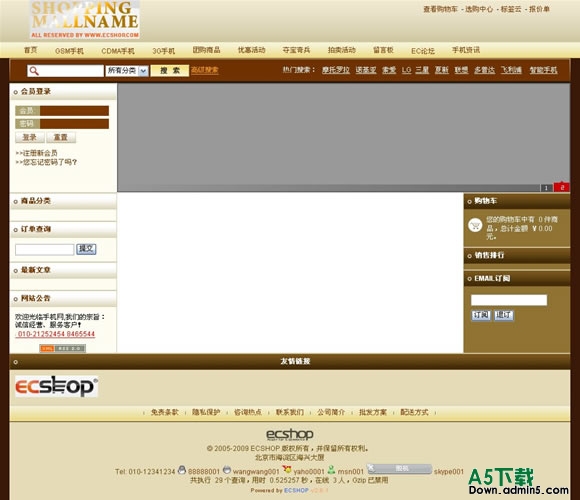The image size is (580, 500).
Task: Click footer link 配送方式
Action: pyautogui.click(x=414, y=412)
